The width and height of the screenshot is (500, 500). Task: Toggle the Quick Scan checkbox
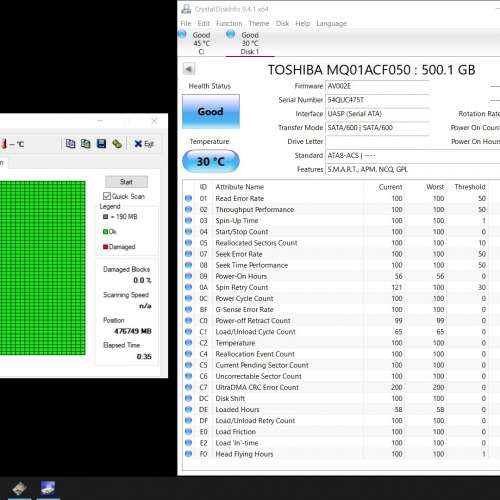[x=107, y=196]
